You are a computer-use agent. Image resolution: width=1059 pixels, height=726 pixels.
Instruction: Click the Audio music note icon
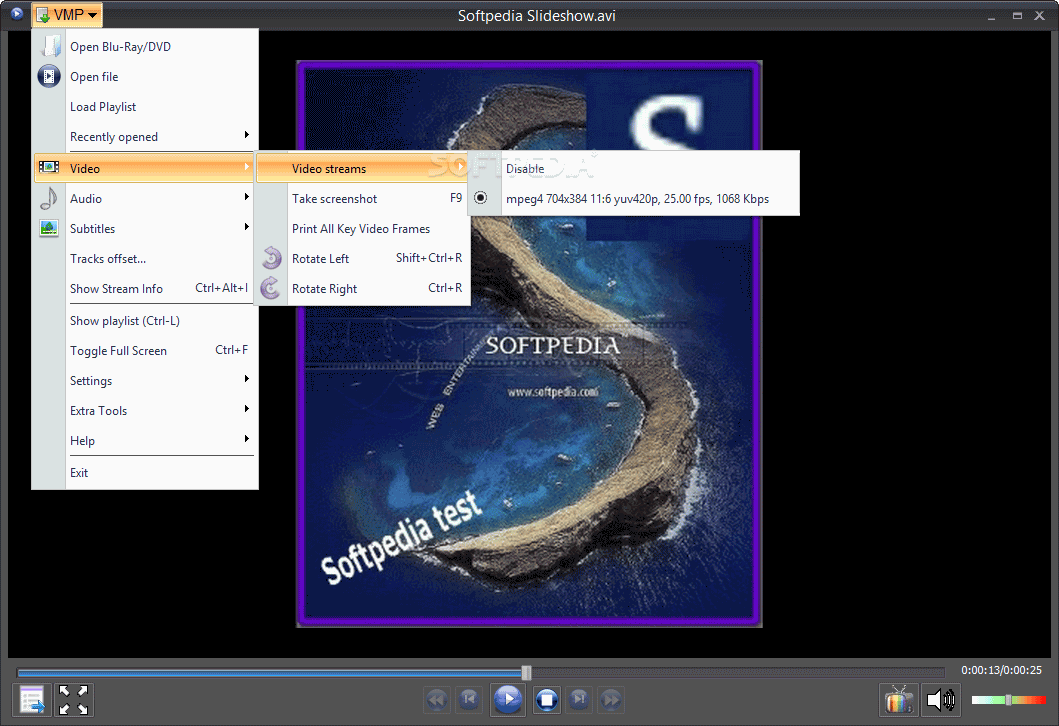(49, 199)
